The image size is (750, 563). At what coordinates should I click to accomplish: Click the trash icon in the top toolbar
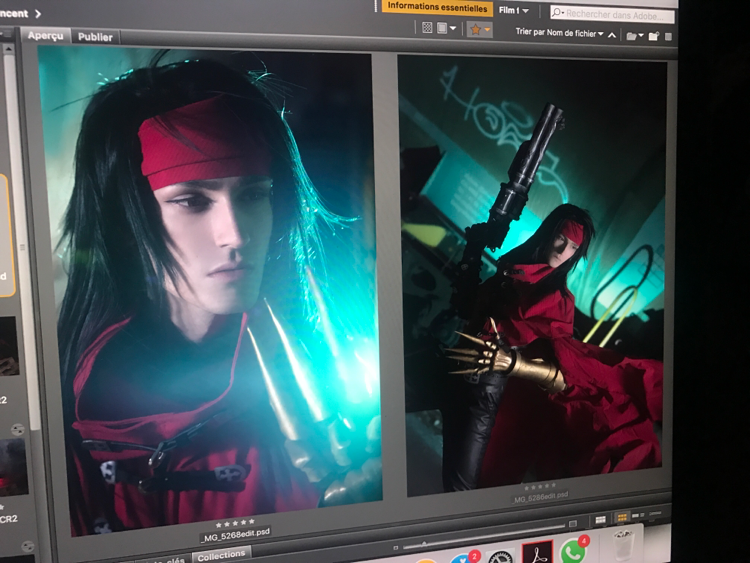tap(669, 36)
